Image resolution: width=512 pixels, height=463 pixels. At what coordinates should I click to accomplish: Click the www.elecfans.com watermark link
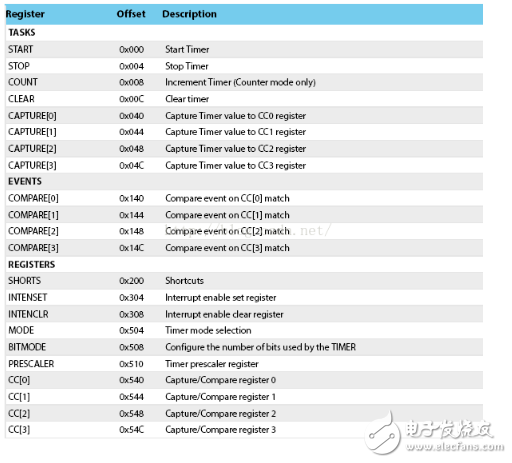pos(455,447)
